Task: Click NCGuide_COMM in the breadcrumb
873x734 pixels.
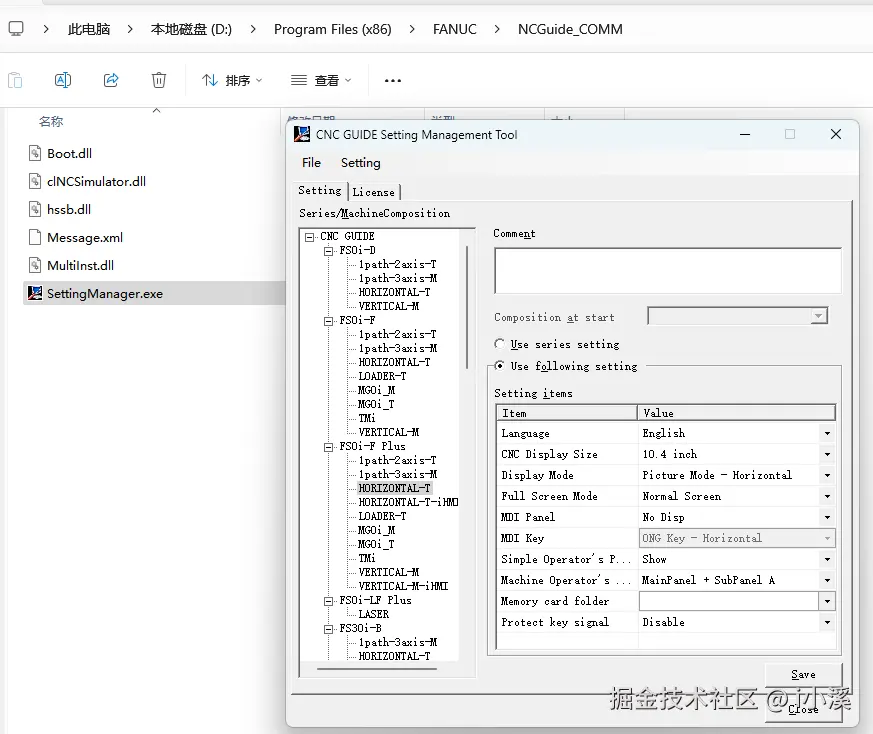Action: (x=570, y=29)
